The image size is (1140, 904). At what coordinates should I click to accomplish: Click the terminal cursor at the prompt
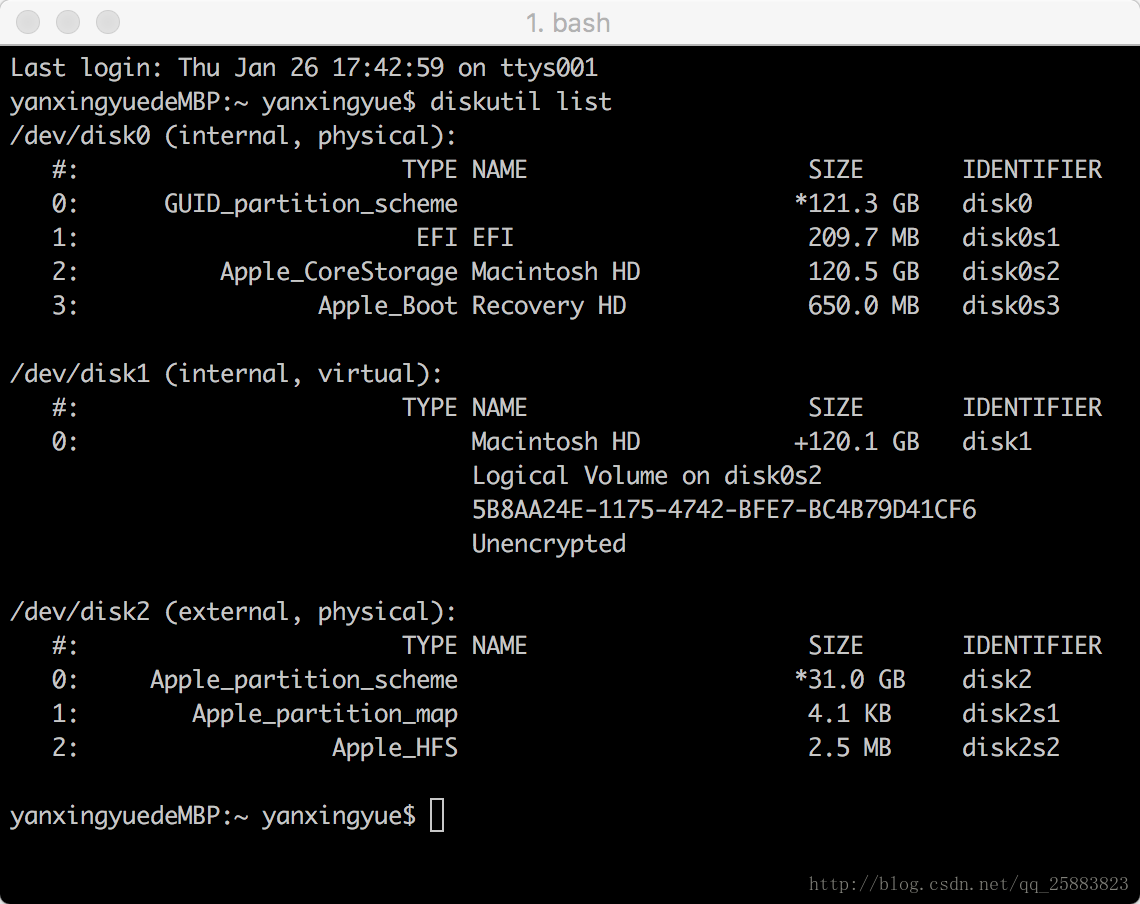[437, 815]
